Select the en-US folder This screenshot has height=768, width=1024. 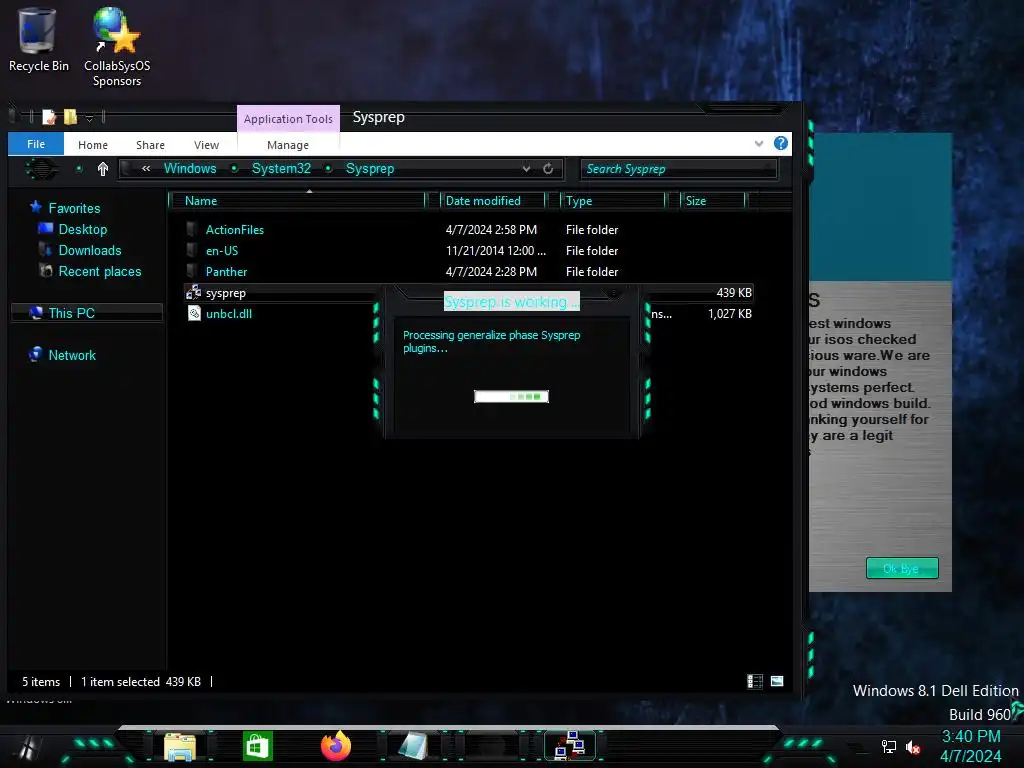click(222, 251)
